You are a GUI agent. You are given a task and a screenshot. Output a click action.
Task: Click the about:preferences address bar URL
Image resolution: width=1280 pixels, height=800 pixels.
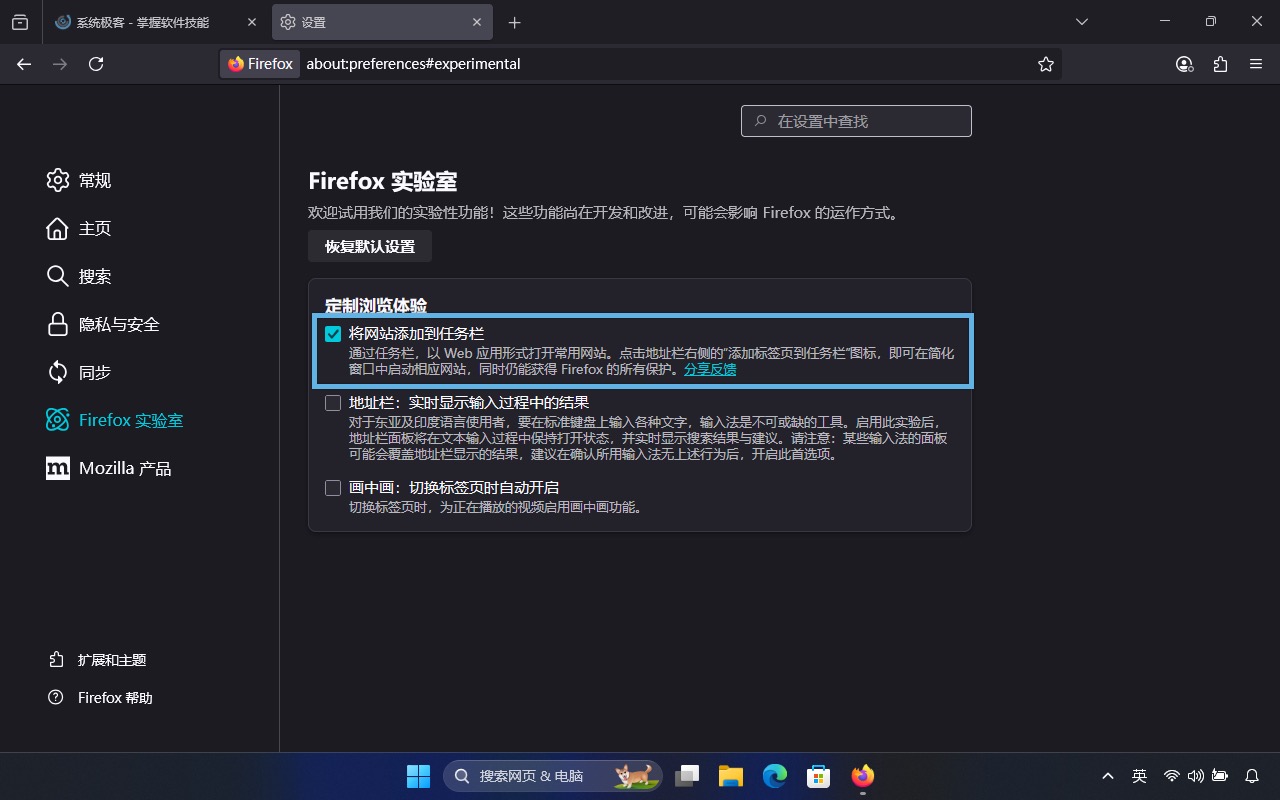click(413, 64)
